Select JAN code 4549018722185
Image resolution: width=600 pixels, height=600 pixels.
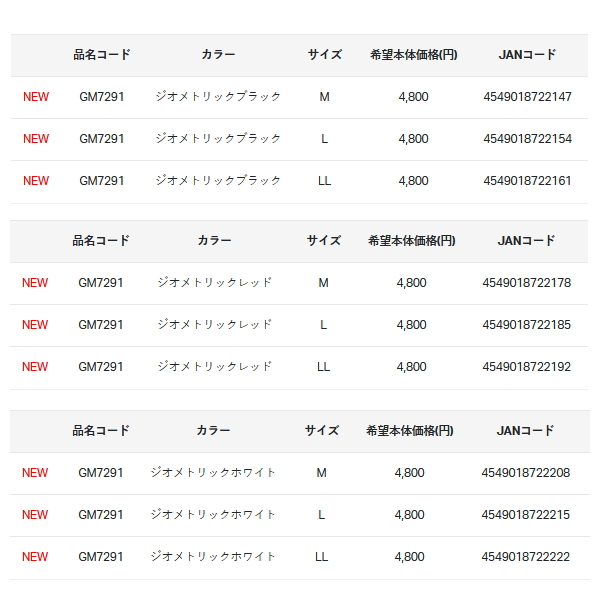click(527, 325)
